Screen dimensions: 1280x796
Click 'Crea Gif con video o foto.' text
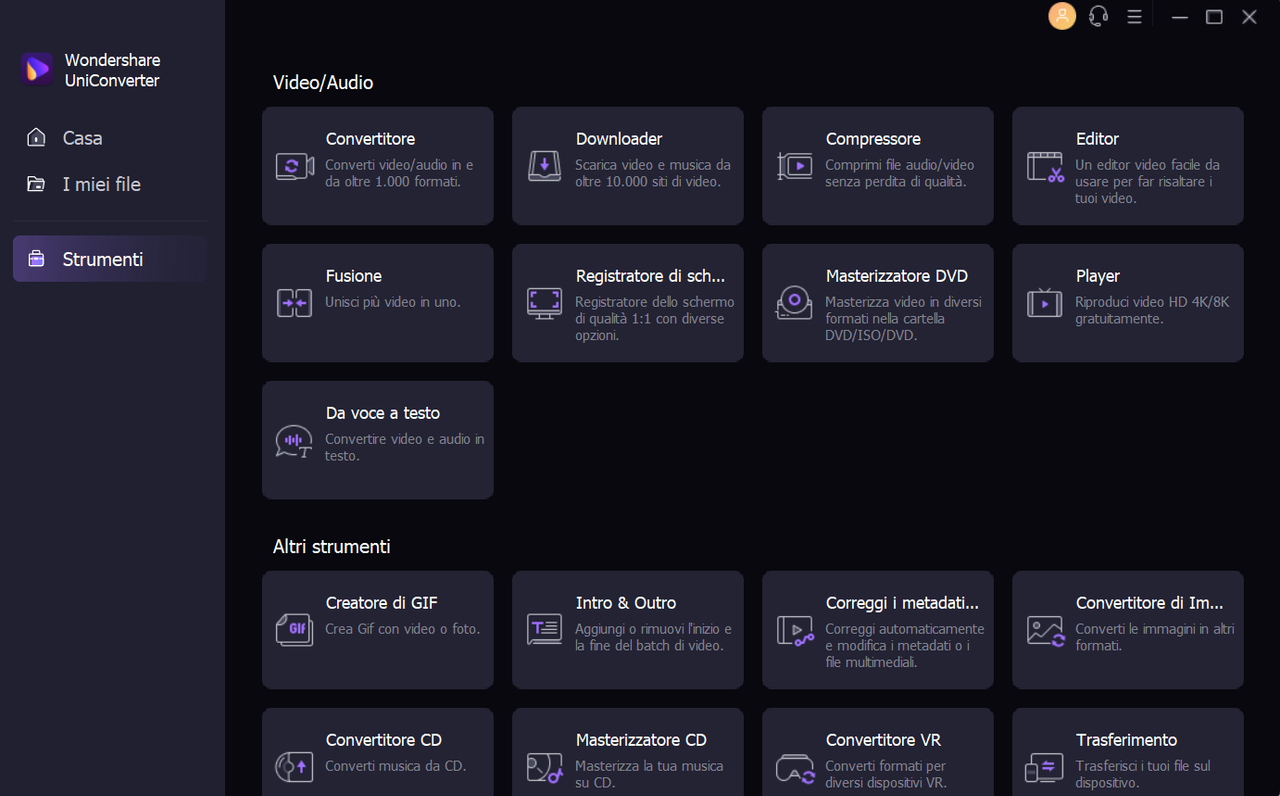(403, 629)
